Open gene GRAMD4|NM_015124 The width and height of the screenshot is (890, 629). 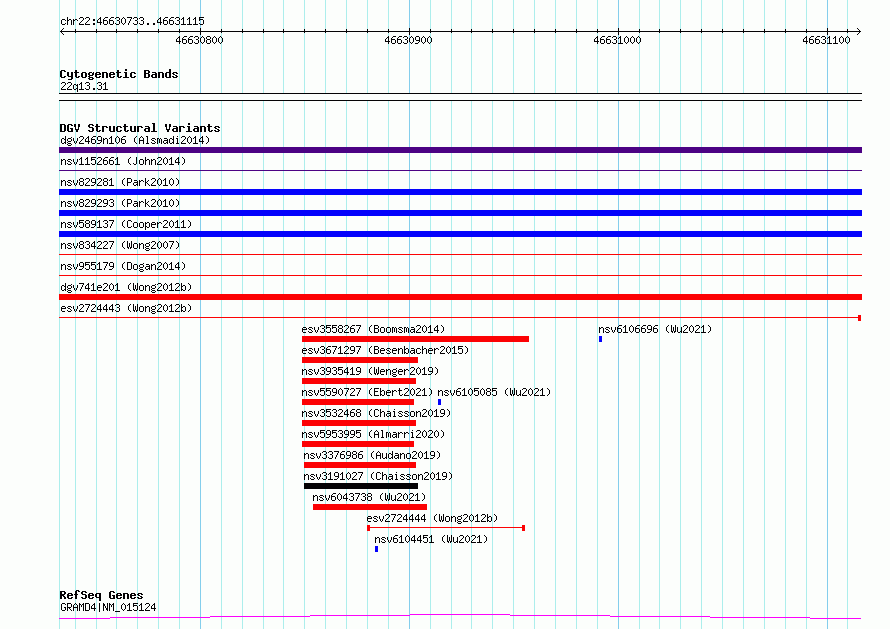108,607
